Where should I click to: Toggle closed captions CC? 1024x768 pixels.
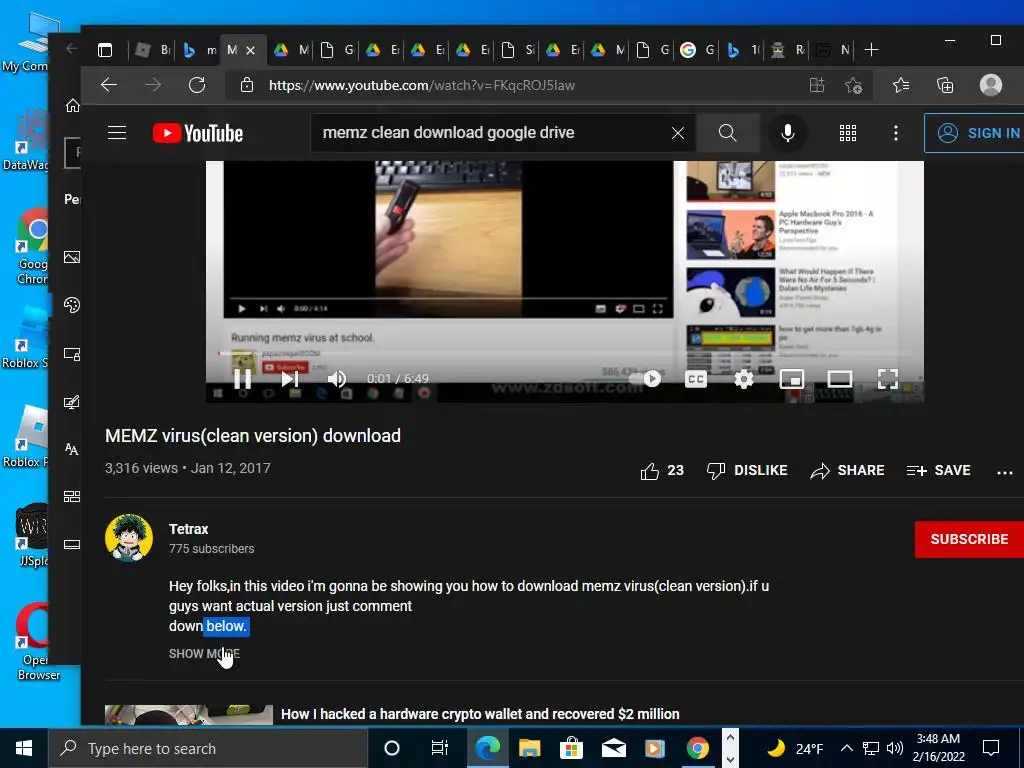click(696, 379)
